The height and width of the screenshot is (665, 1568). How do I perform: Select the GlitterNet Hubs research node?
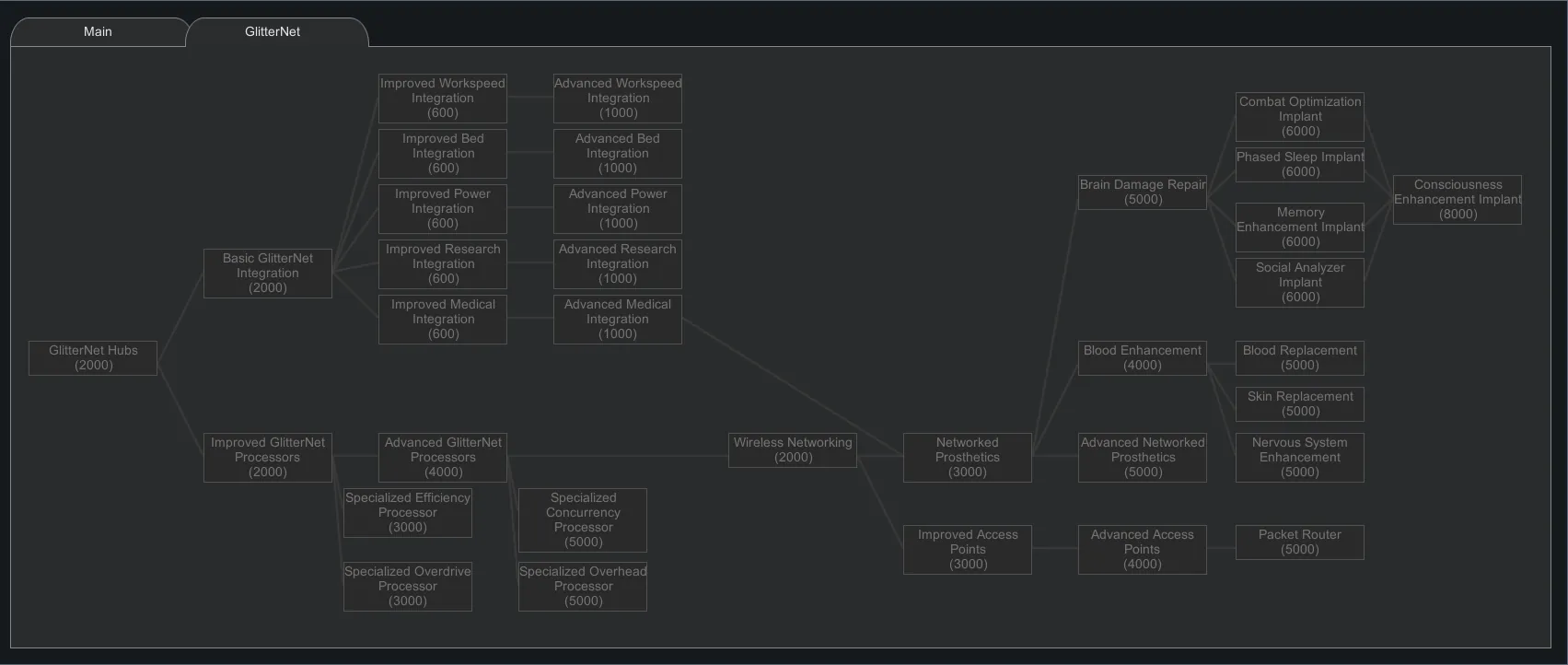93,358
